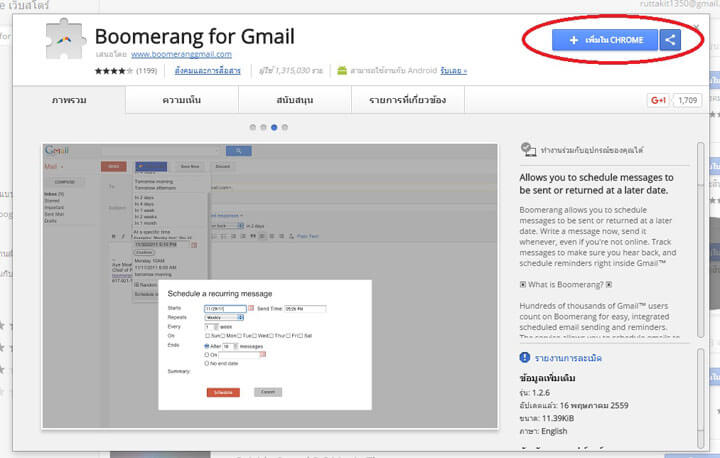This screenshot has width=720, height=458.
Task: Click the Android 'รับเลย »' link
Action: 452,71
